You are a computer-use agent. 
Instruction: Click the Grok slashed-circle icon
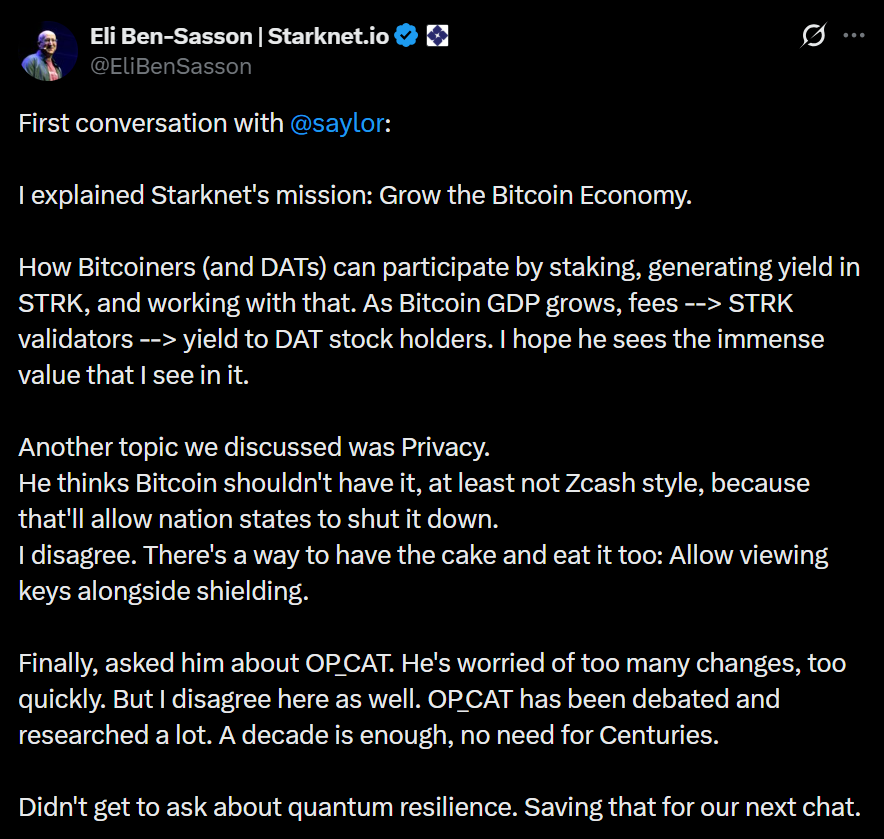pyautogui.click(x=814, y=36)
